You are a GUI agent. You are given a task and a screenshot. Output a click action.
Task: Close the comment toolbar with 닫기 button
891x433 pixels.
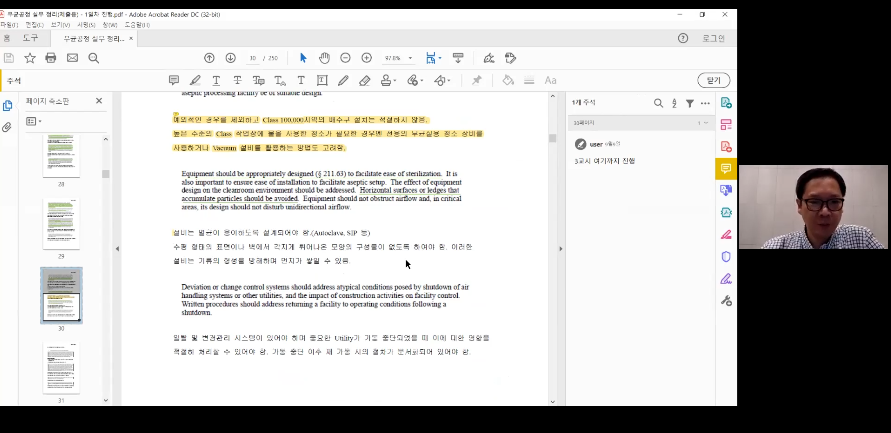(x=714, y=81)
